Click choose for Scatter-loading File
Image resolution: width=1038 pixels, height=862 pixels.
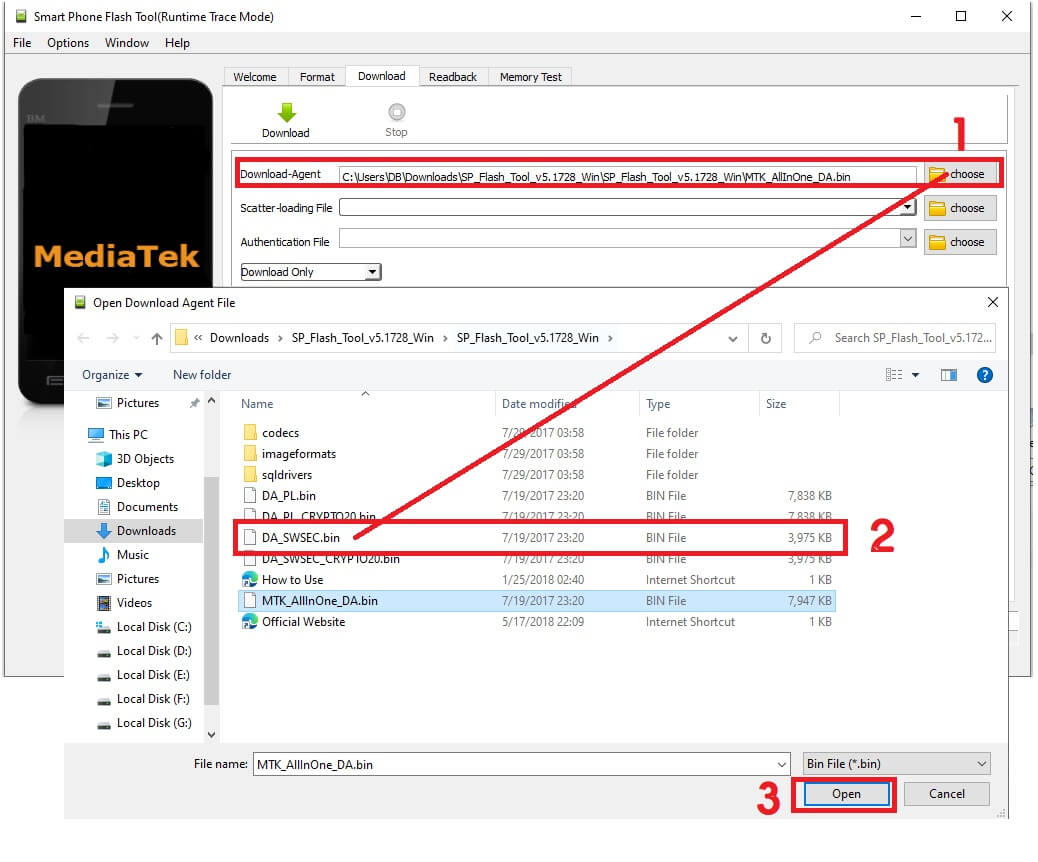tap(959, 207)
